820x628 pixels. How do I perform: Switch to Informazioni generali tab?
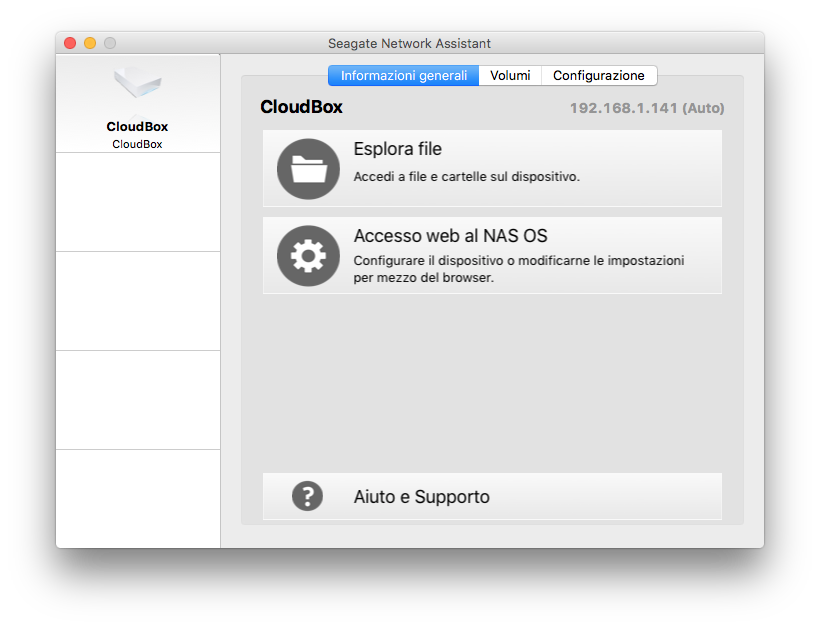pyautogui.click(x=404, y=75)
